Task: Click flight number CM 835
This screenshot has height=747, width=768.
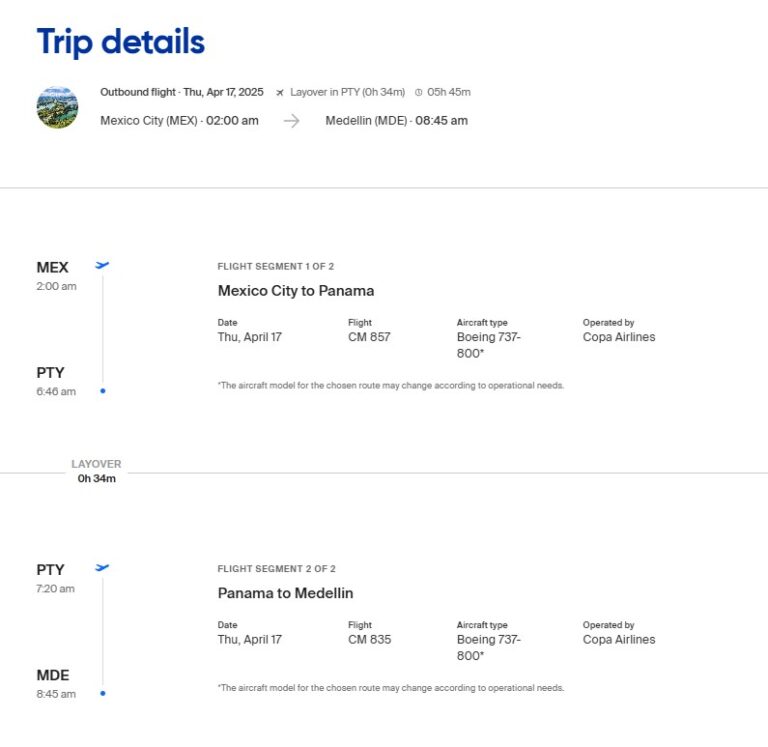Action: click(369, 639)
